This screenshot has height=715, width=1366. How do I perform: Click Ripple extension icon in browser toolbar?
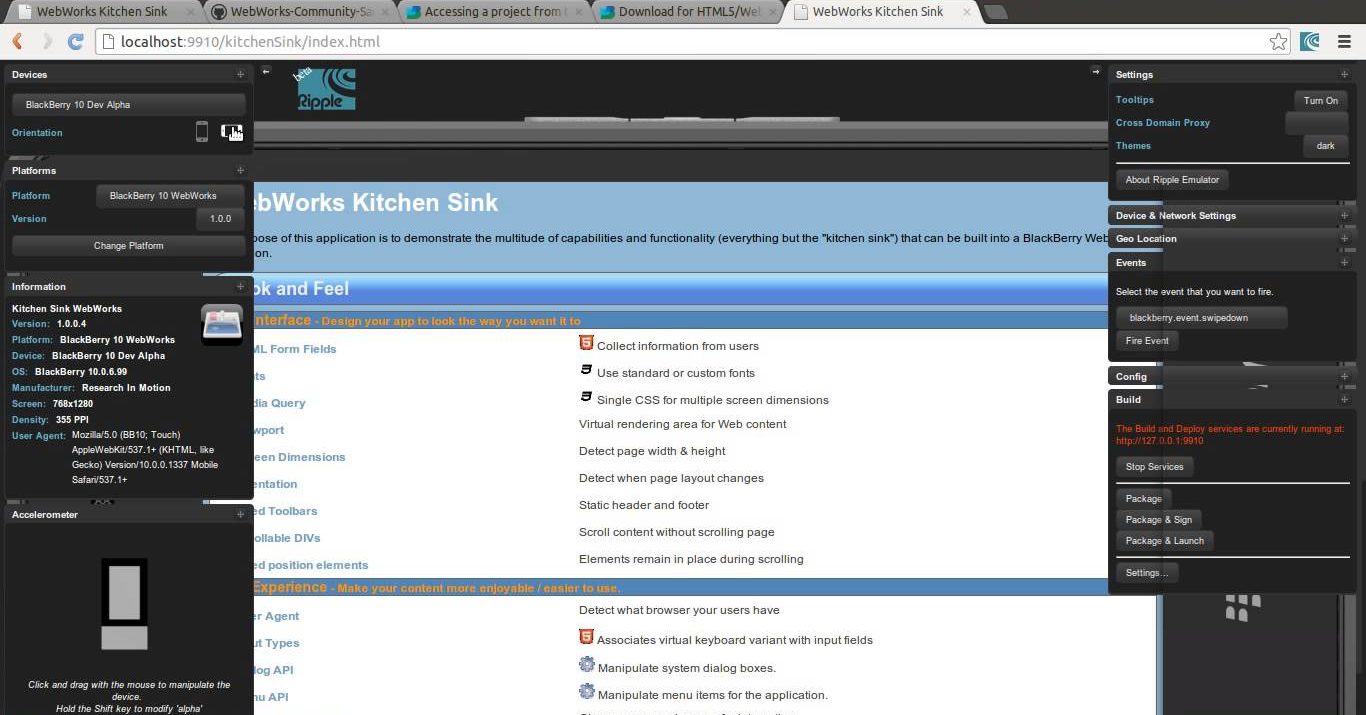[x=1310, y=42]
